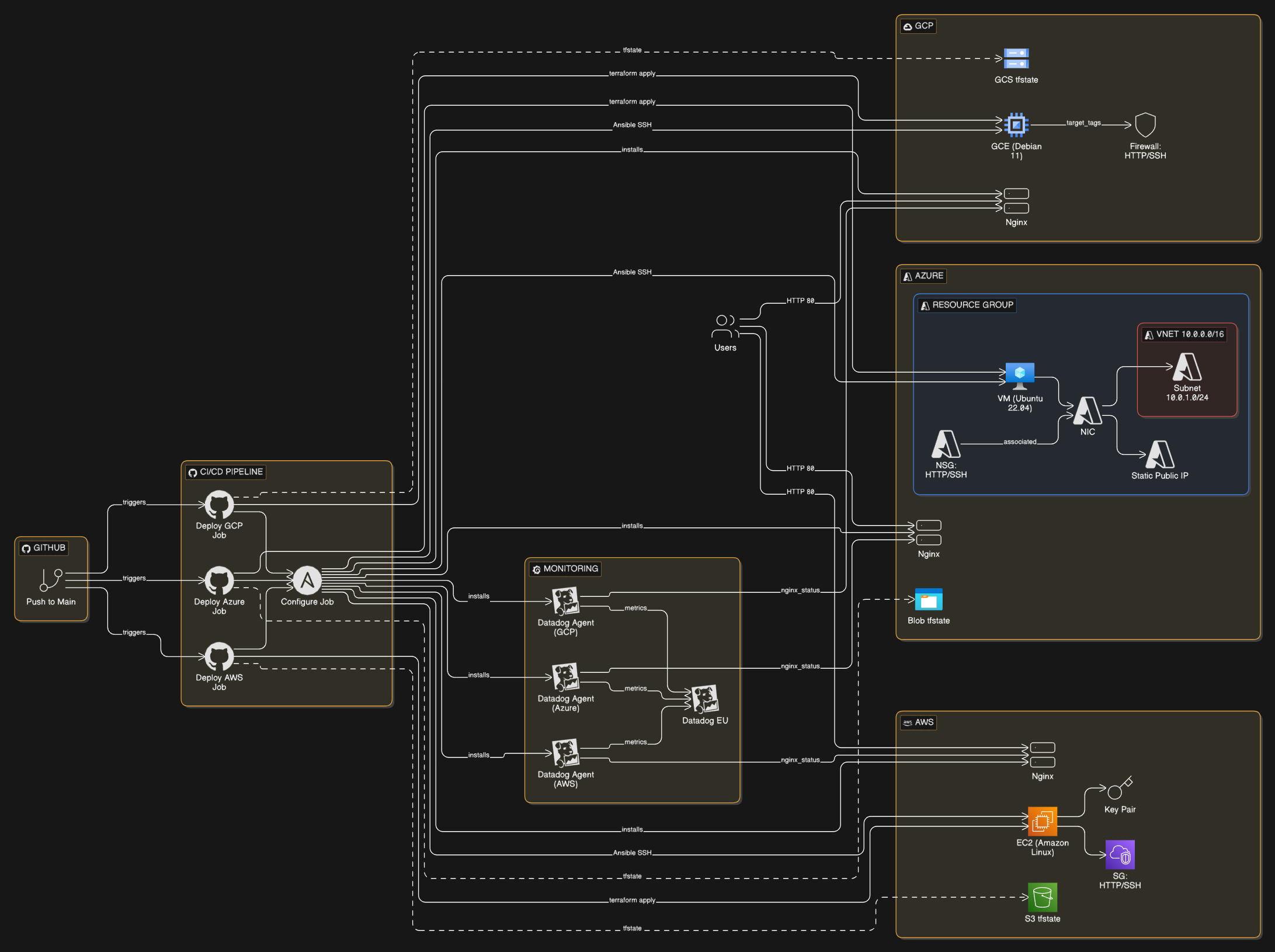The height and width of the screenshot is (952, 1275).
Task: Click the VNET 10.0.0.0/16 label
Action: (1184, 335)
